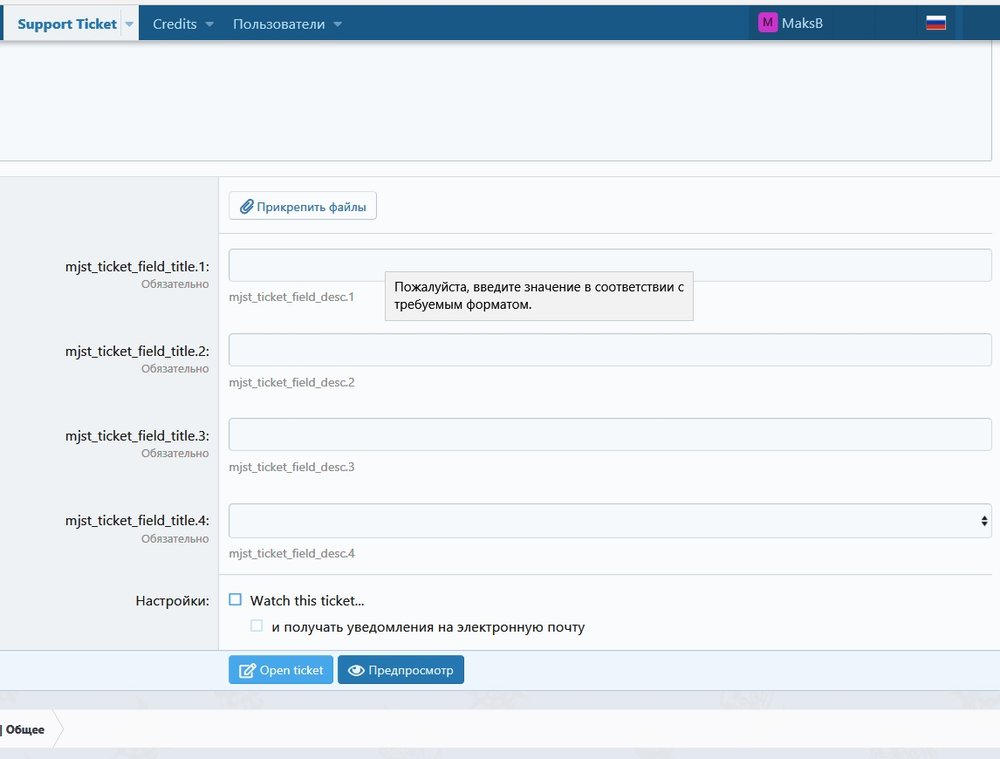The width and height of the screenshot is (1000, 759).
Task: Open the Пользователи menu item
Action: pyautogui.click(x=279, y=24)
